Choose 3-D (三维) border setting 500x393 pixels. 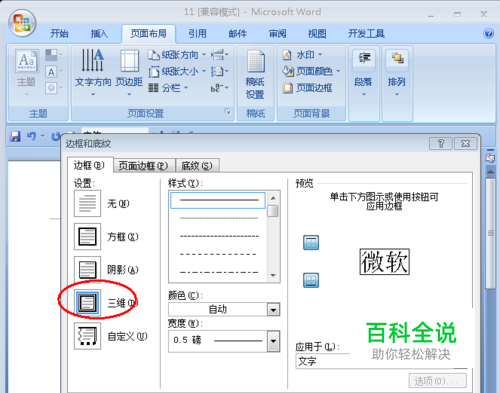[x=87, y=303]
